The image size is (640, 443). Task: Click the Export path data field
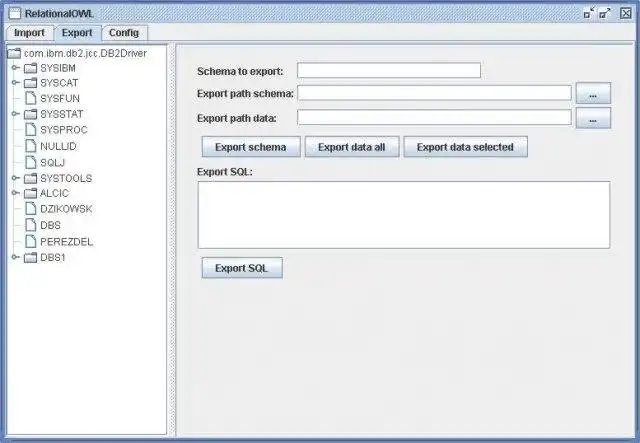[434, 118]
